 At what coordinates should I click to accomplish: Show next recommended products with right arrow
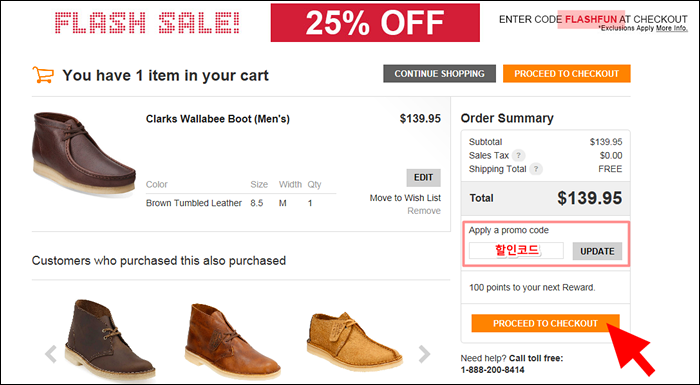point(424,354)
